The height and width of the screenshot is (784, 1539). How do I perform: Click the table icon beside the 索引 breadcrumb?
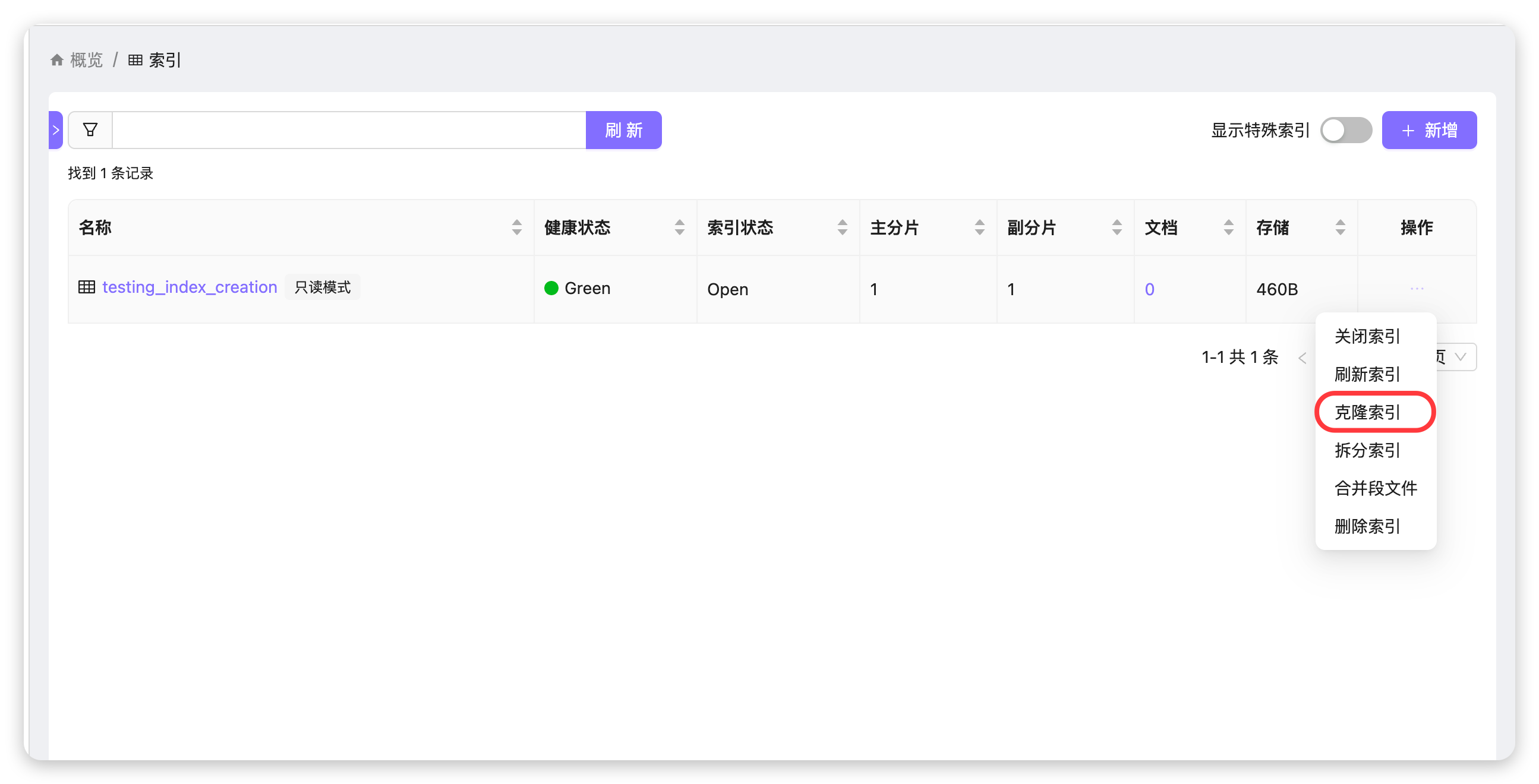[135, 61]
